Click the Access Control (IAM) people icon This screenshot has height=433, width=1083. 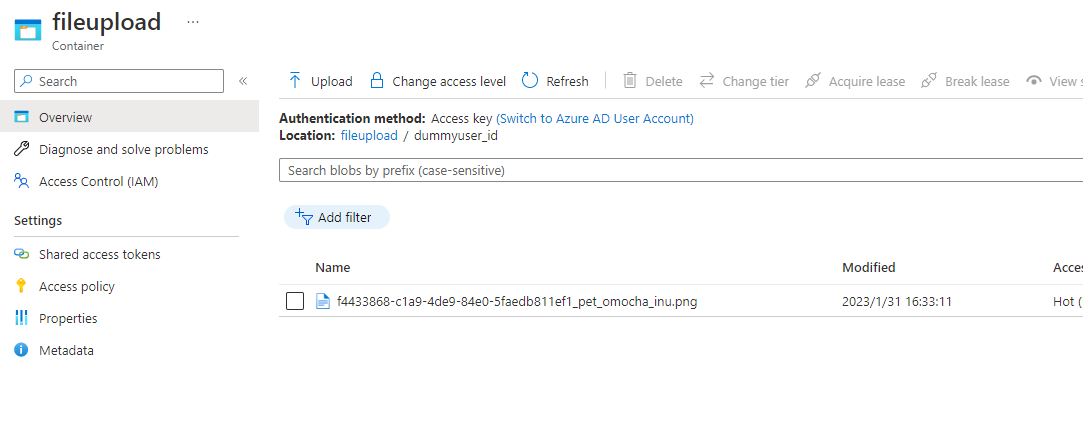[x=21, y=182]
